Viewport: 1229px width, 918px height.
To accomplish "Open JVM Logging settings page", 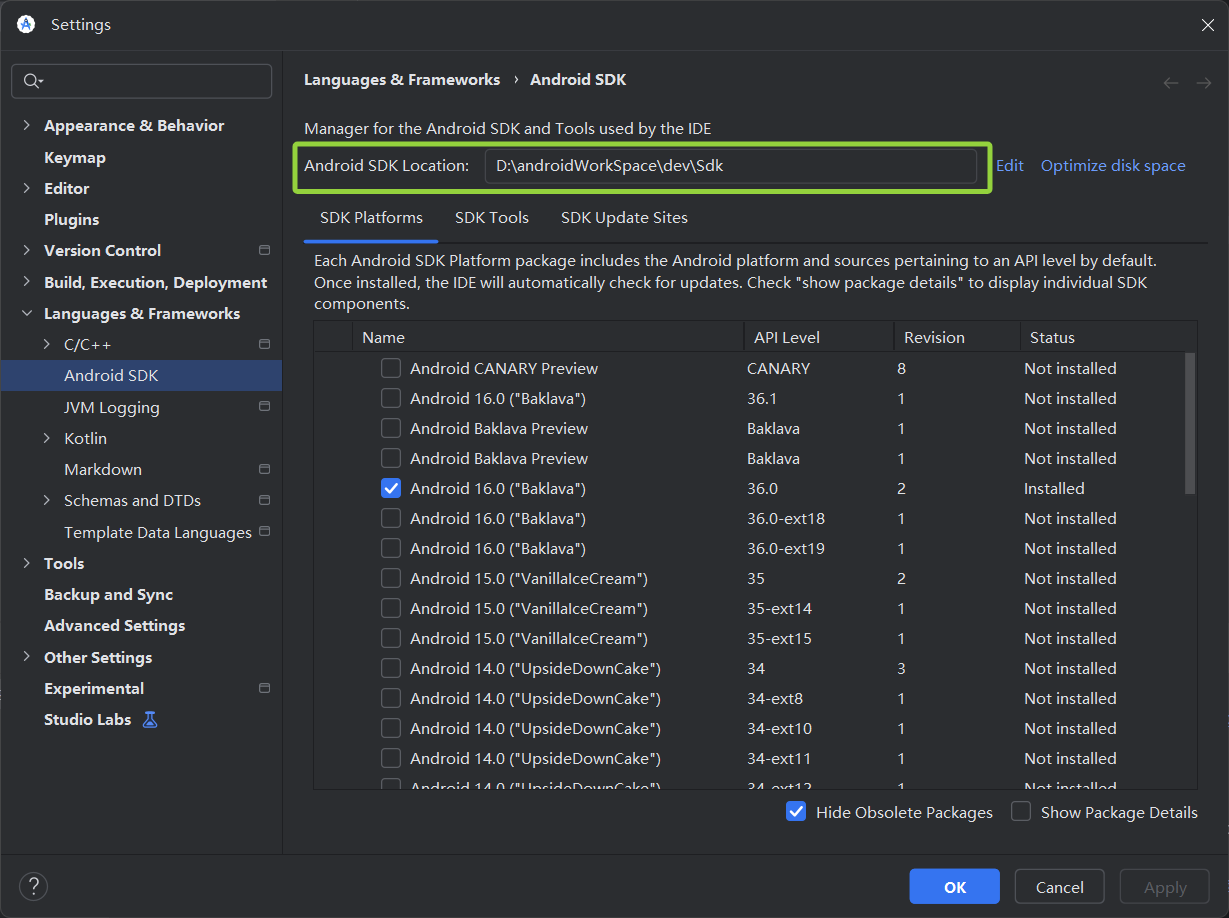I will click(x=112, y=407).
